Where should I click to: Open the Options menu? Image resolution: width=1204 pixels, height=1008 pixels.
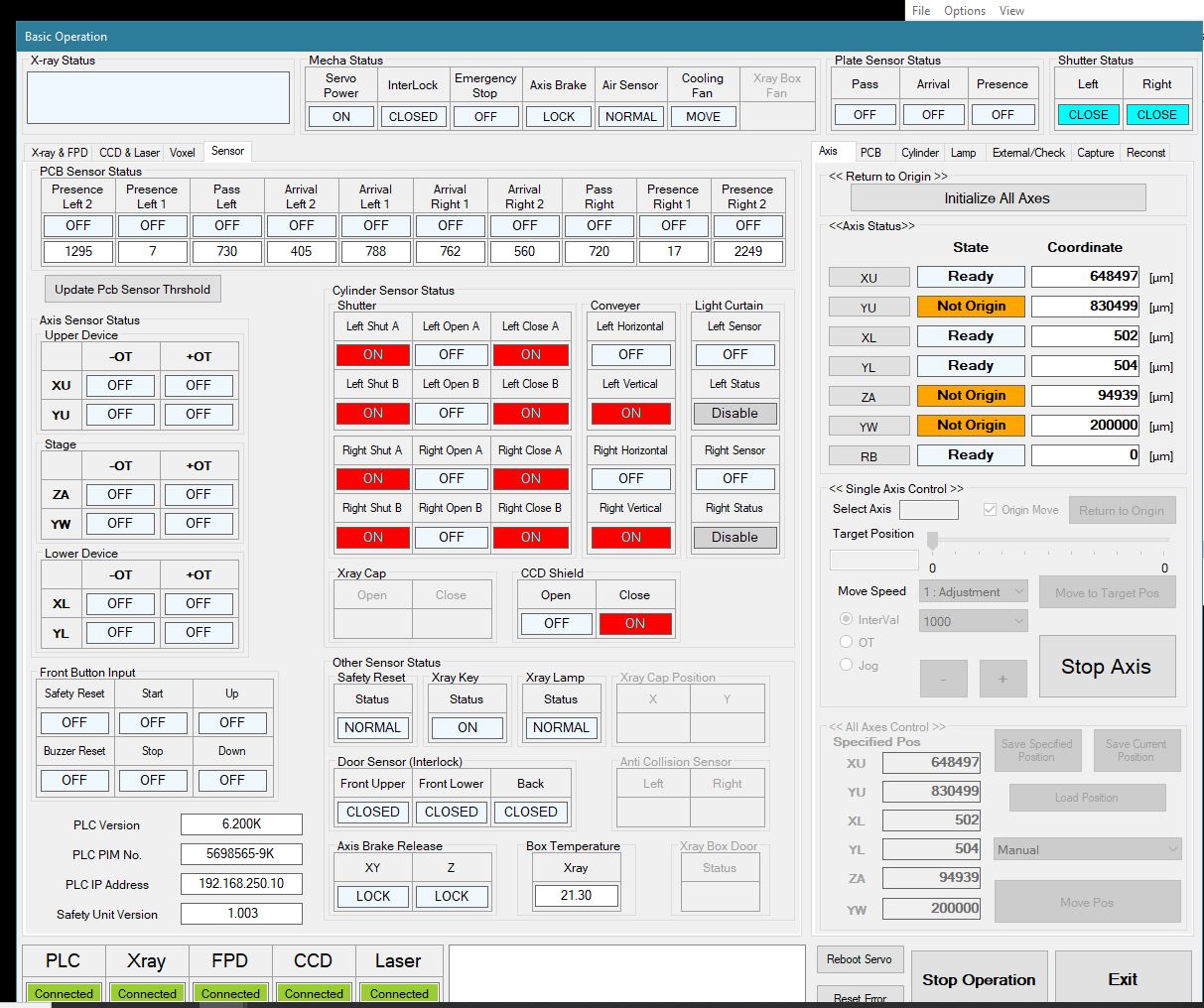(965, 11)
